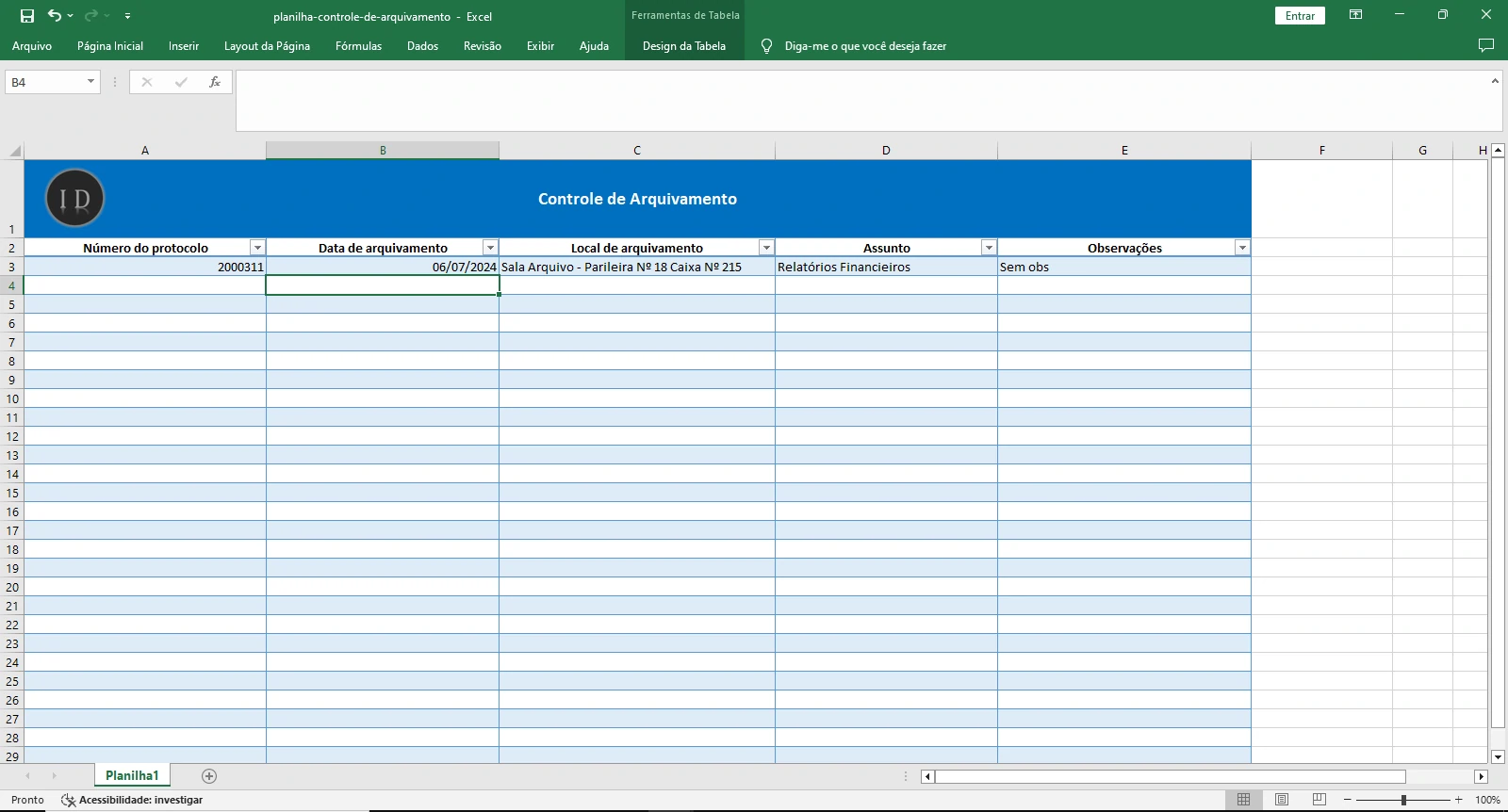Select the Relatórios Financieiros cell
Image resolution: width=1508 pixels, height=812 pixels.
point(886,267)
